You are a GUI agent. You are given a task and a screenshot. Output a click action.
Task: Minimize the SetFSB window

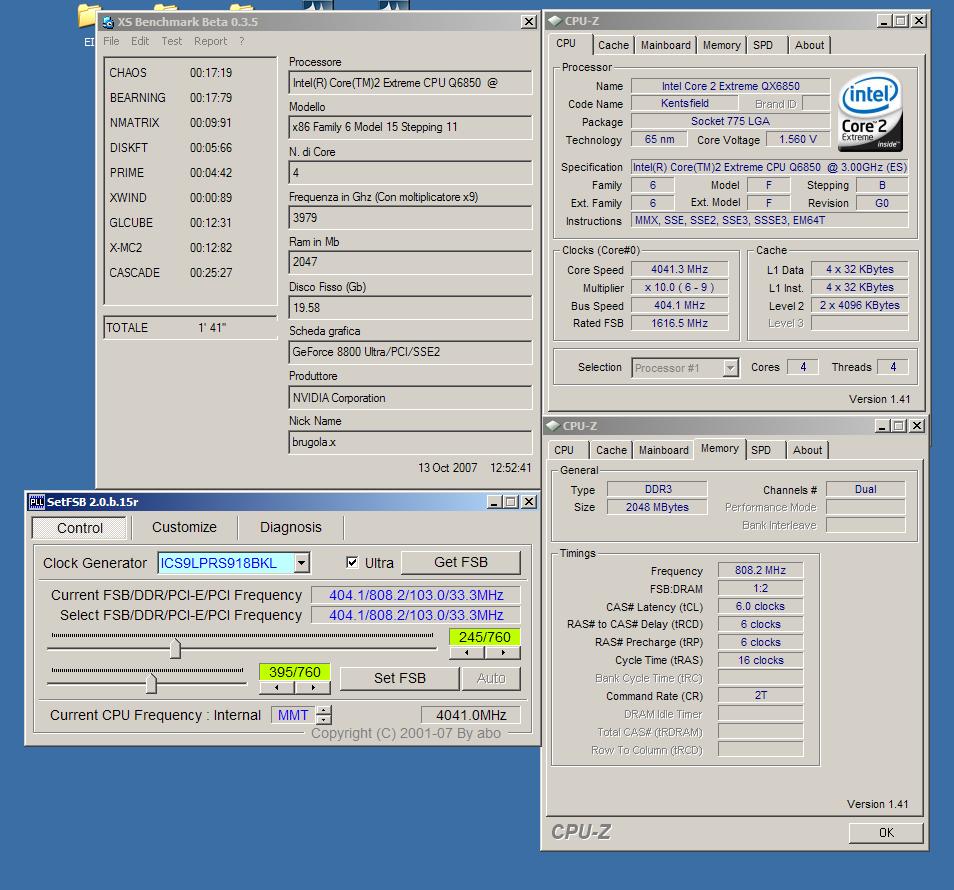494,502
